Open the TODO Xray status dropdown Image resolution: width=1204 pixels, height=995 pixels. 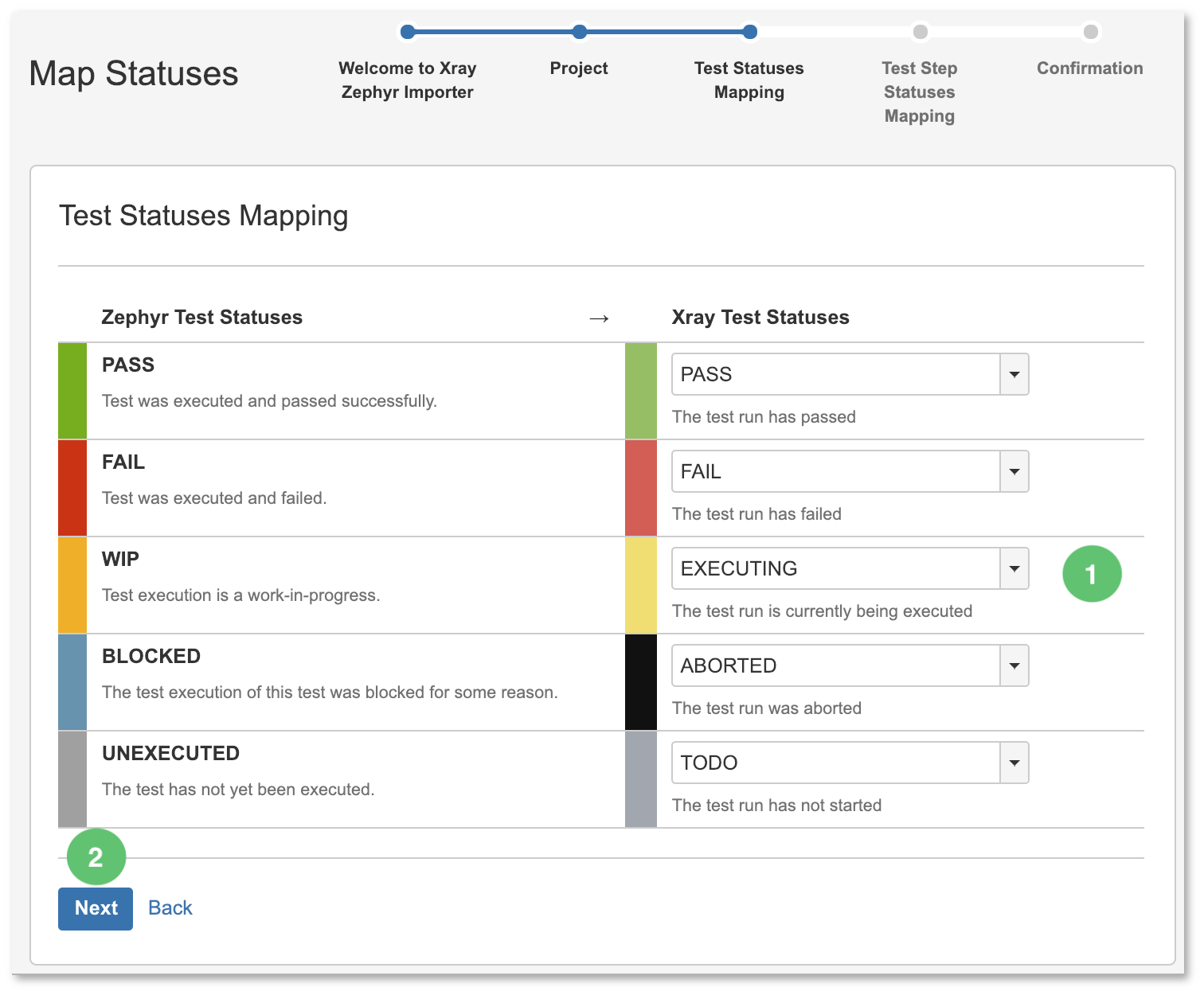[850, 763]
